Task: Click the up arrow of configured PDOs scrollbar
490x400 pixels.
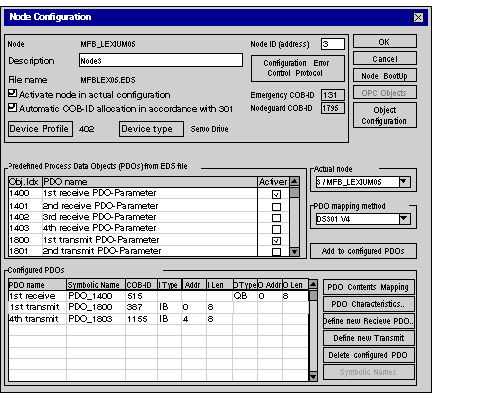Action: click(313, 284)
